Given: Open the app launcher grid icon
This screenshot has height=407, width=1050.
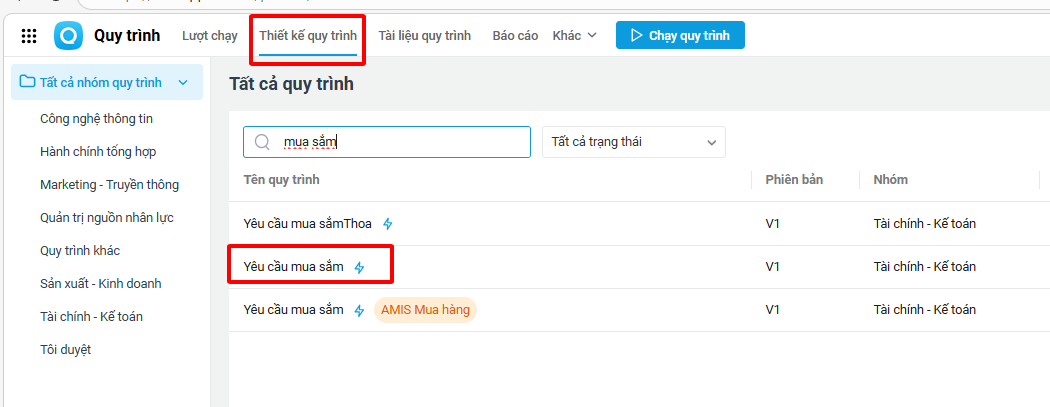Looking at the screenshot, I should pos(29,36).
